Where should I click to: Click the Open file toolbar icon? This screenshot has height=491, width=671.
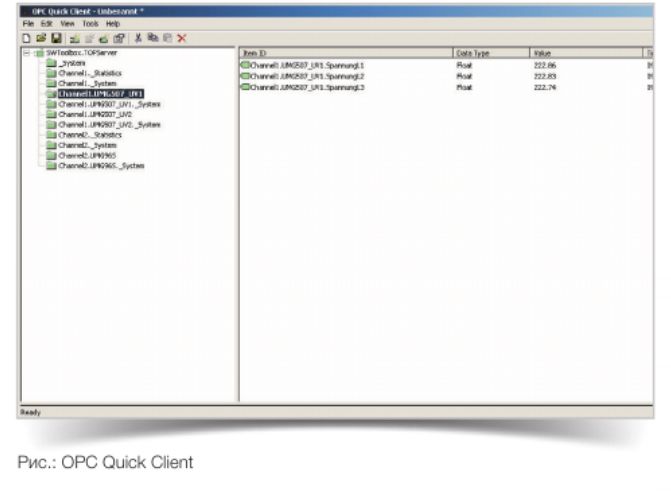coord(39,37)
